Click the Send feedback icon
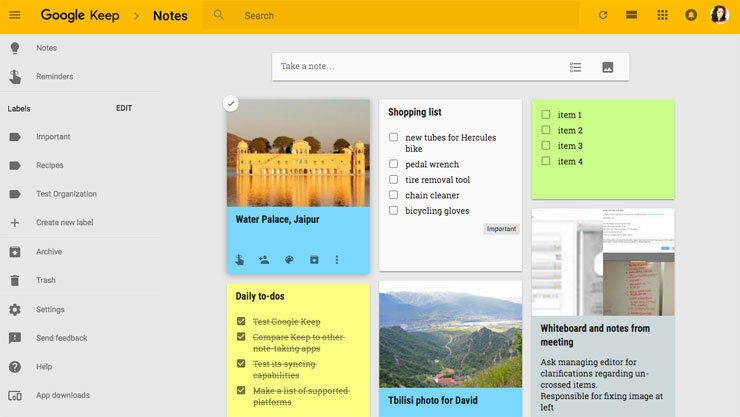The width and height of the screenshot is (740, 417). click(15, 338)
